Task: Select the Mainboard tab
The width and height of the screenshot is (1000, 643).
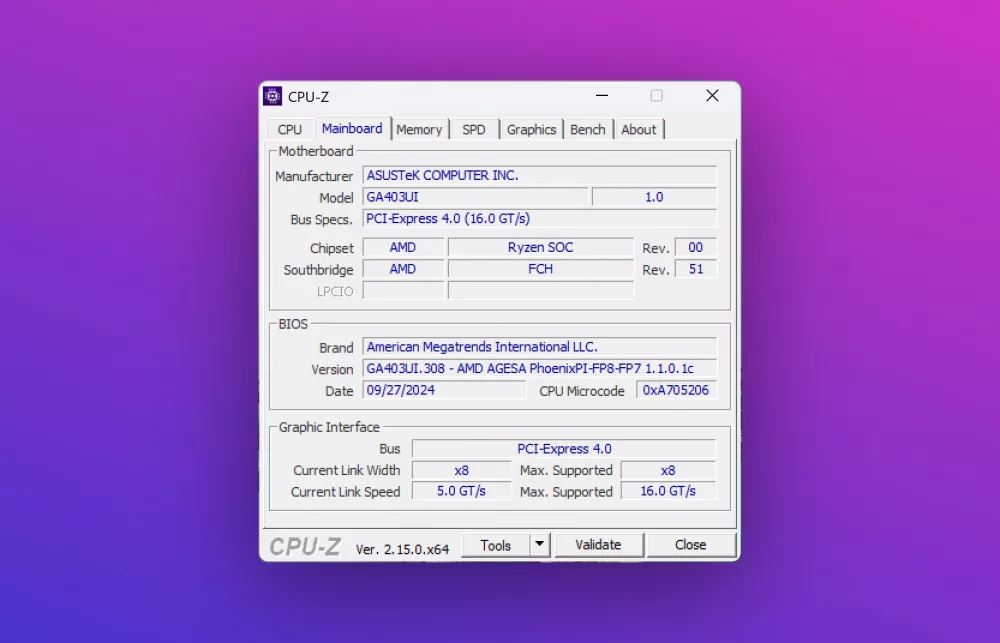Action: pos(352,129)
